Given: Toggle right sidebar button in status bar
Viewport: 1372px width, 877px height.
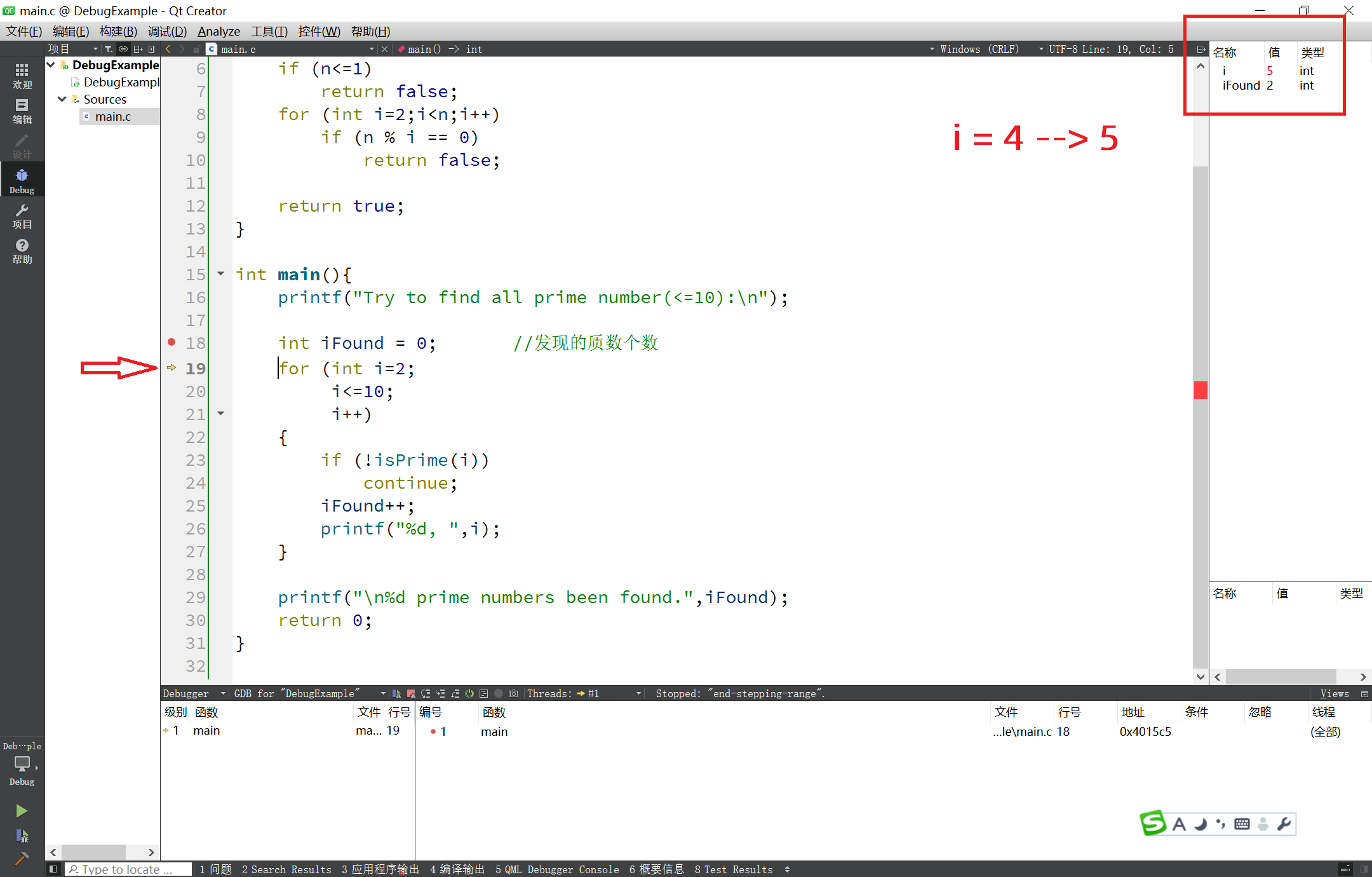Looking at the screenshot, I should coord(1364,869).
